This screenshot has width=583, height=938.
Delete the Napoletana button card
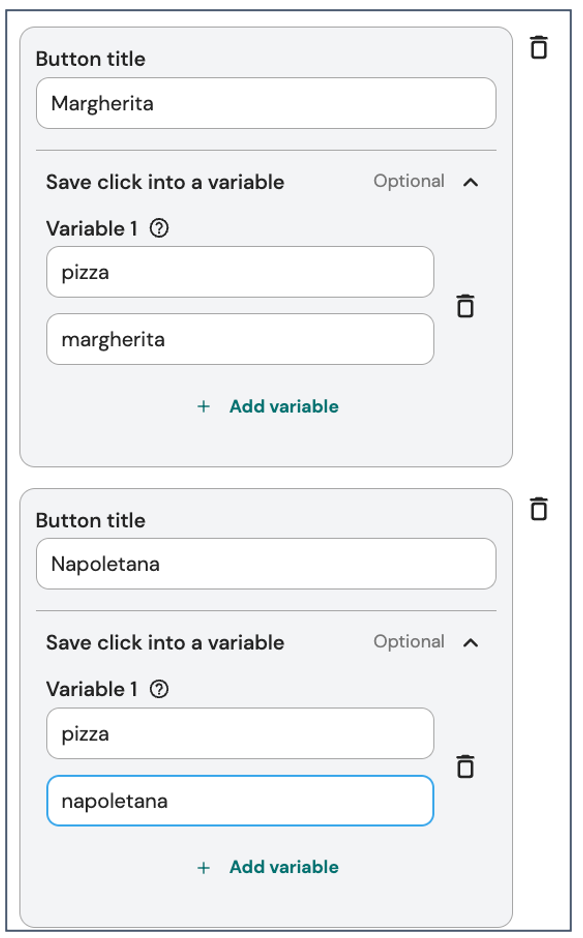coord(539,508)
